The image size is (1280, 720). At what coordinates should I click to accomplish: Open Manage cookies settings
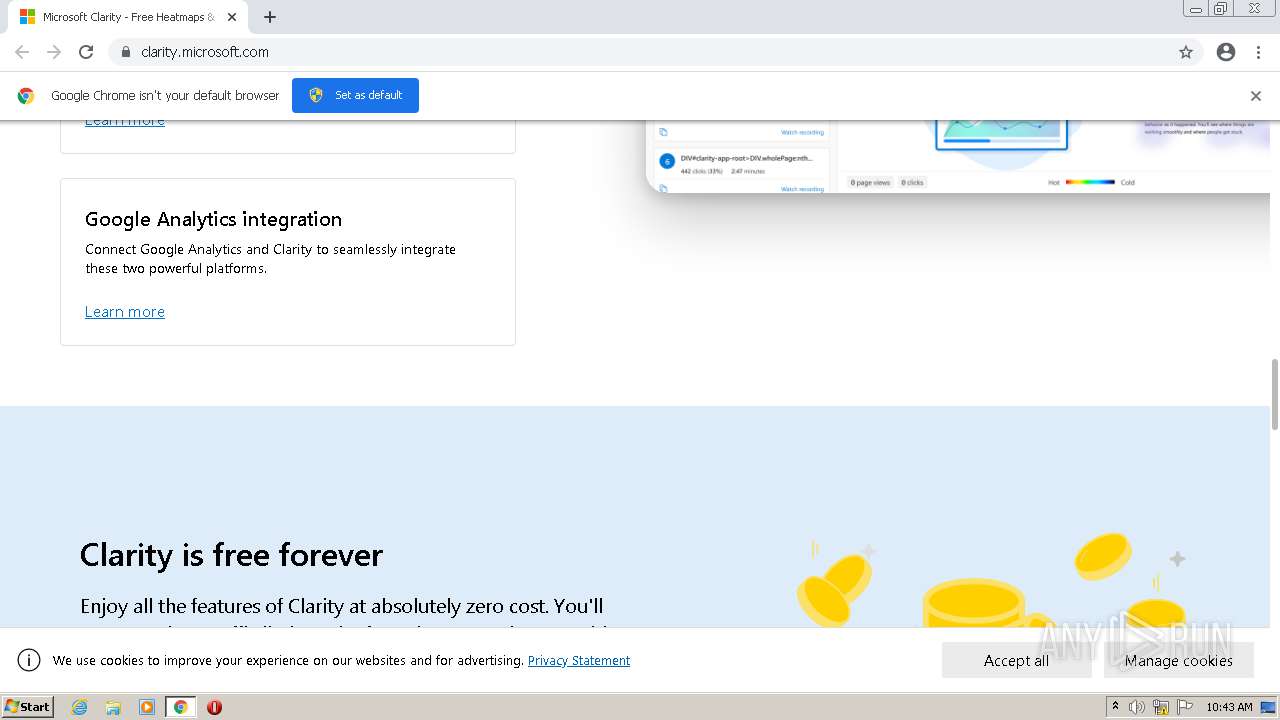click(1178, 660)
